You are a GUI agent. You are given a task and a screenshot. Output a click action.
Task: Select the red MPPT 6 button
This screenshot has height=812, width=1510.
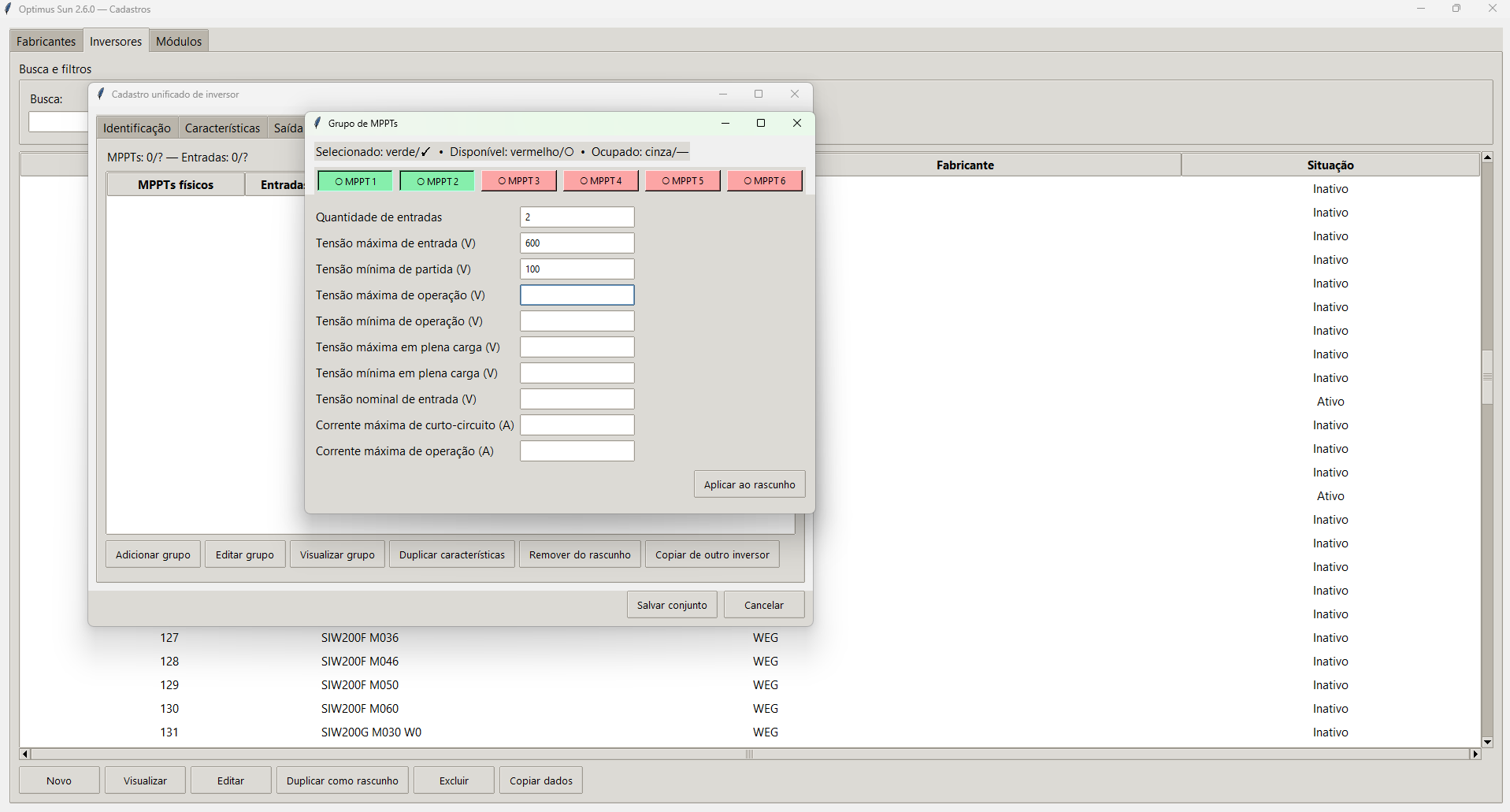[x=765, y=181]
